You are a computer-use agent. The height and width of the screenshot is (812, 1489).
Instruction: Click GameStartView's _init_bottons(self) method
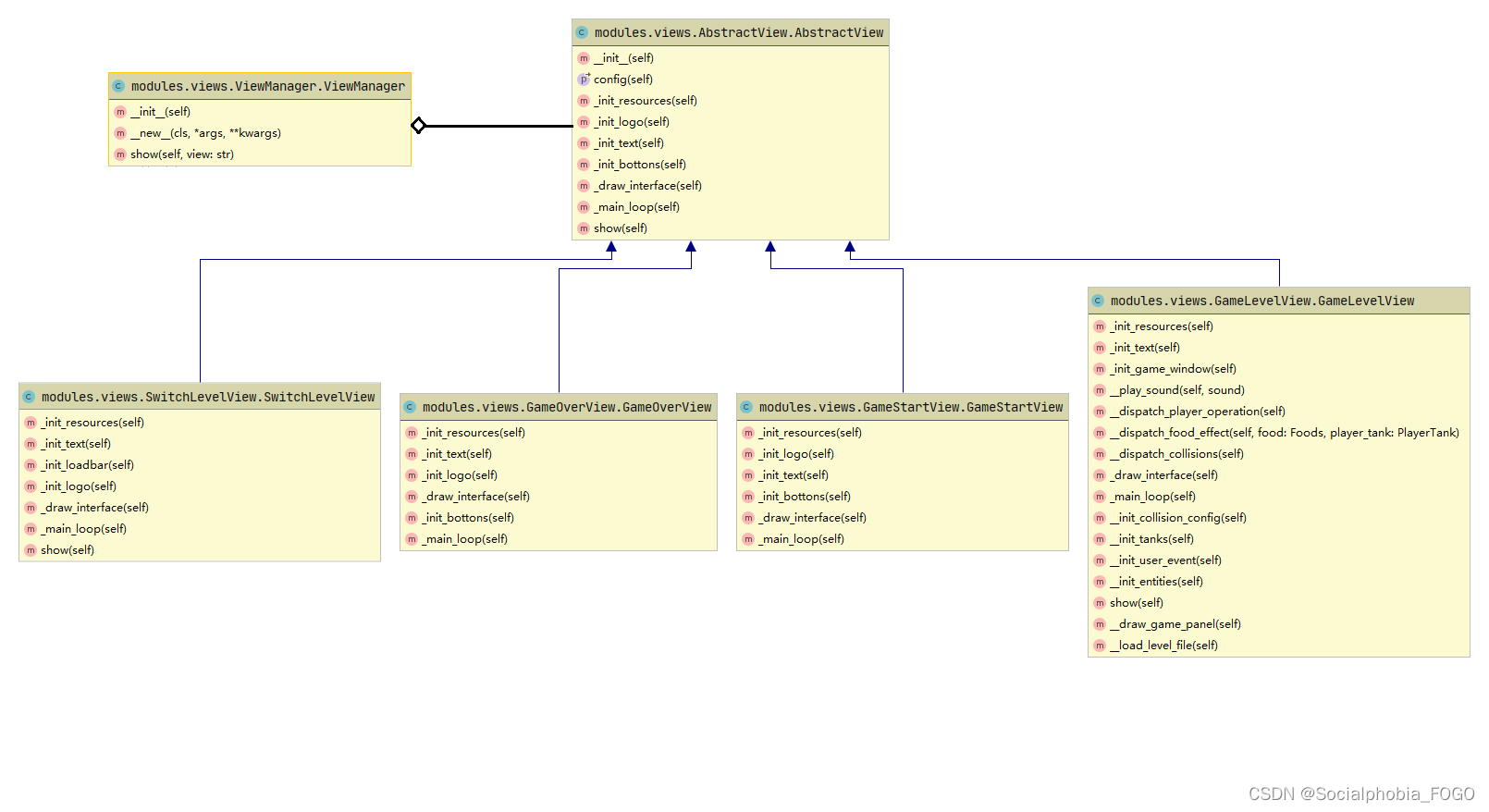[x=805, y=497]
